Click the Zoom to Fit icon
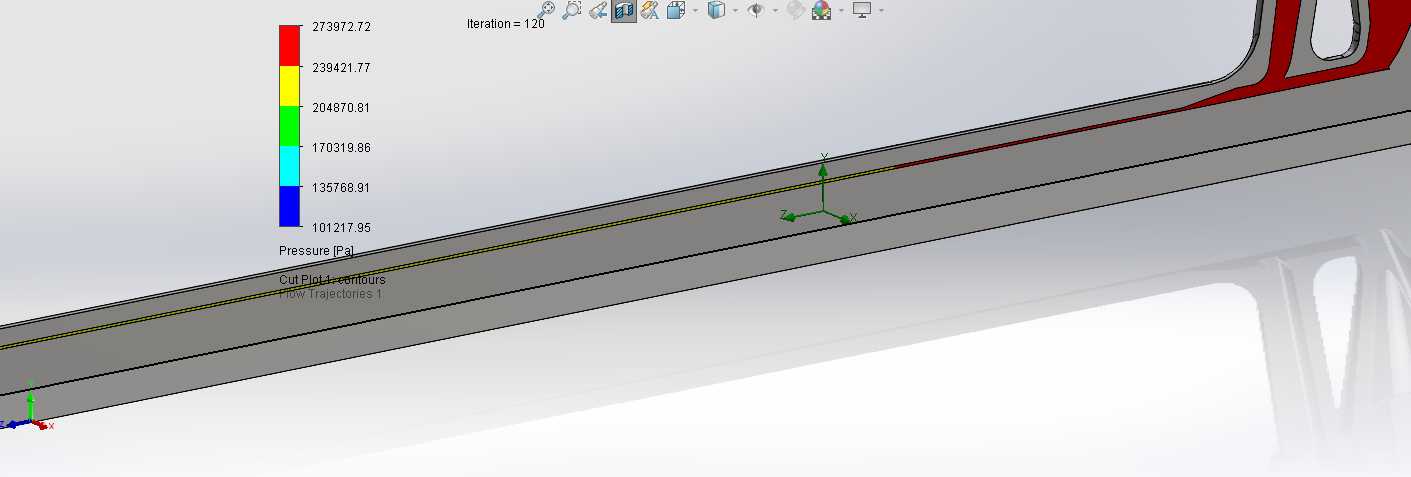Screen dimensions: 1411x477 pos(547,10)
